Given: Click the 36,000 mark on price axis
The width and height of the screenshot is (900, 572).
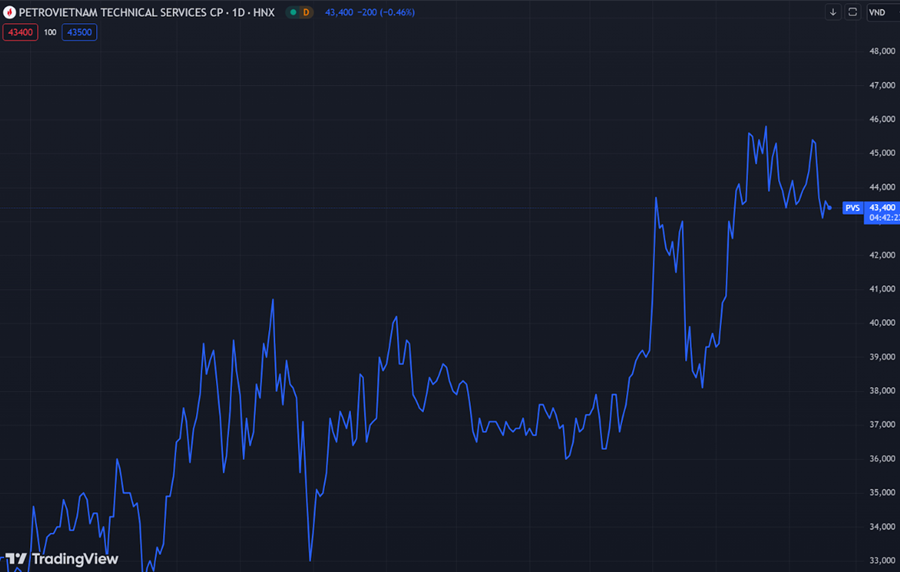Looking at the screenshot, I should (881, 459).
